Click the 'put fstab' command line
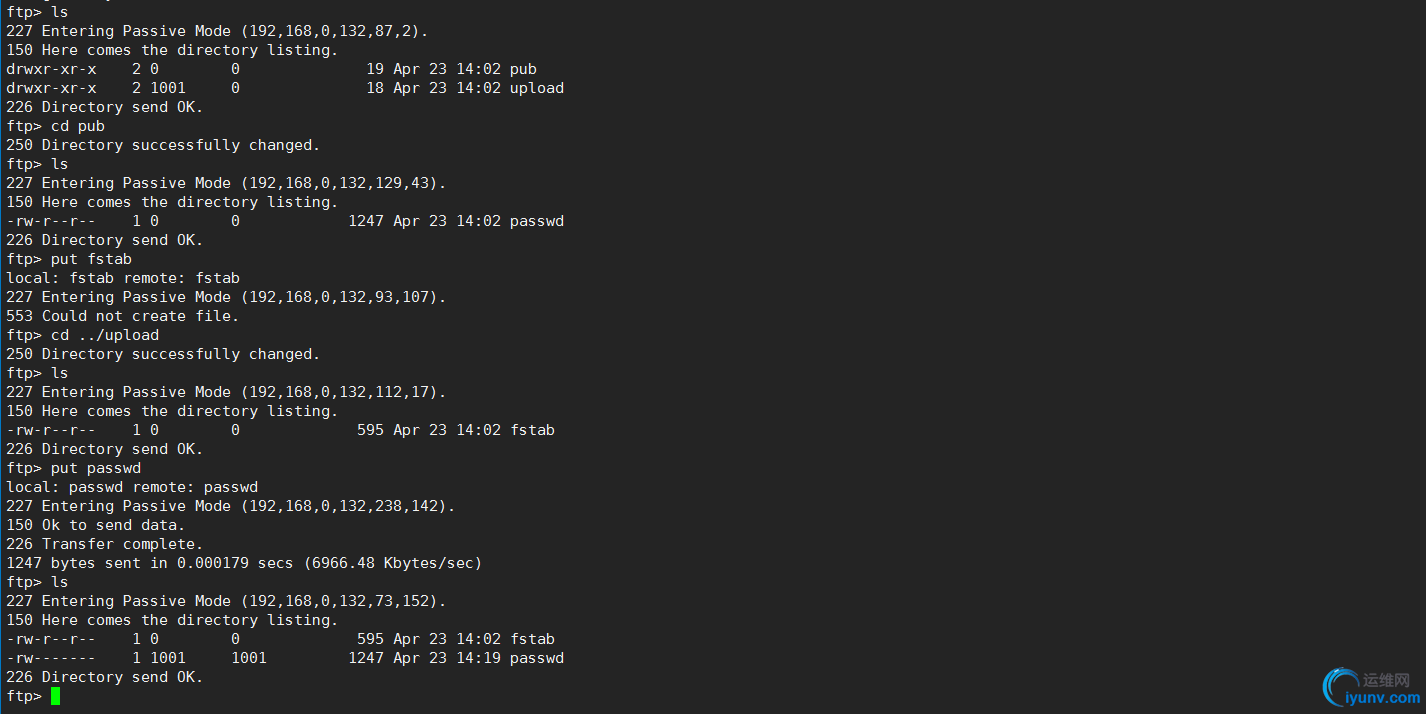1426x714 pixels. (69, 259)
